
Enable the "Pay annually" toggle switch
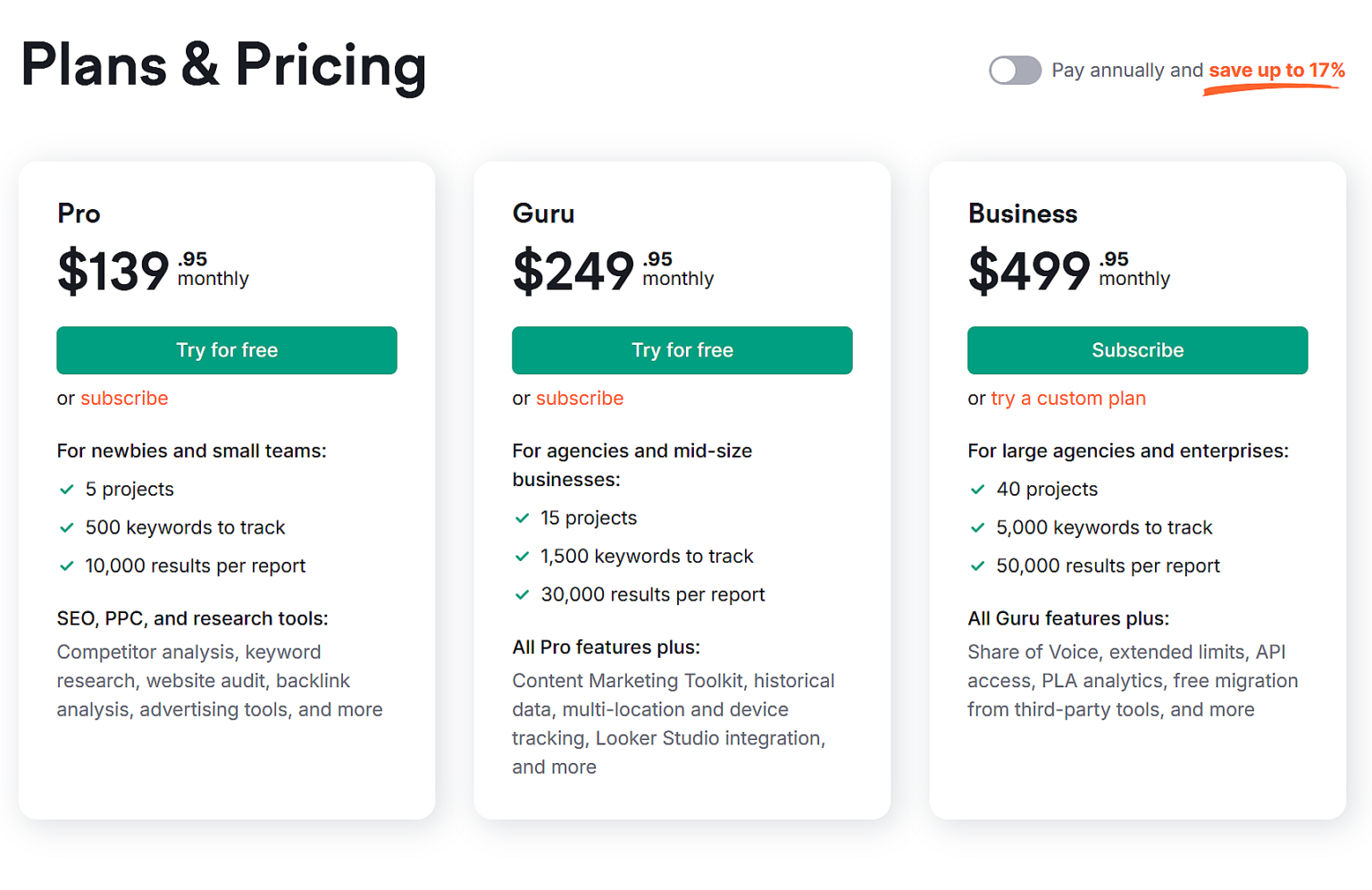tap(1015, 70)
